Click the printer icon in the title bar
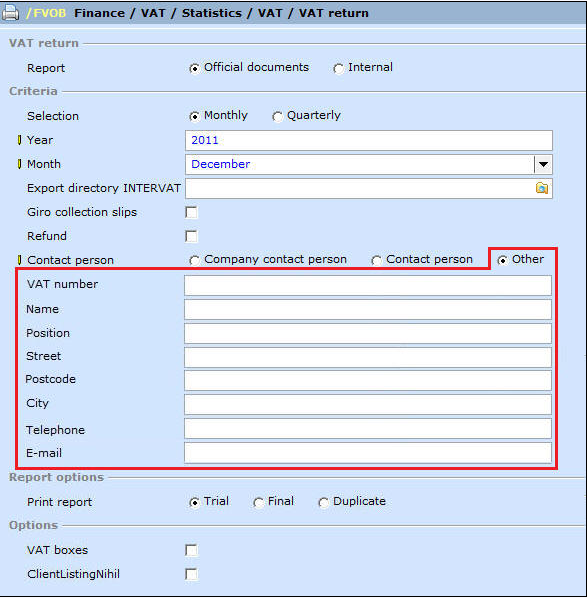The width and height of the screenshot is (587, 598). point(10,13)
